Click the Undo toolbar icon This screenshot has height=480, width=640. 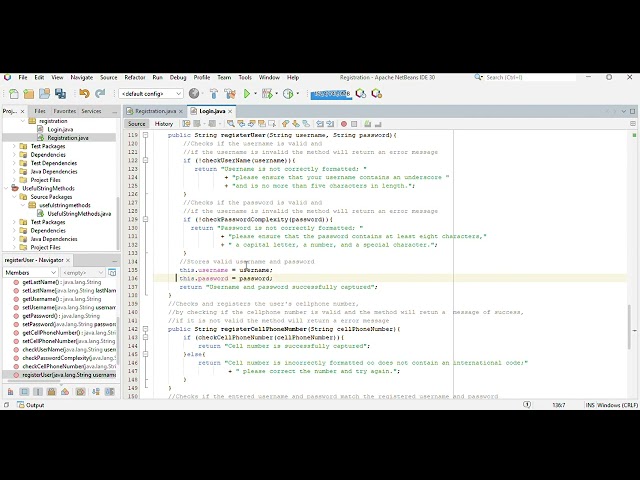click(84, 94)
